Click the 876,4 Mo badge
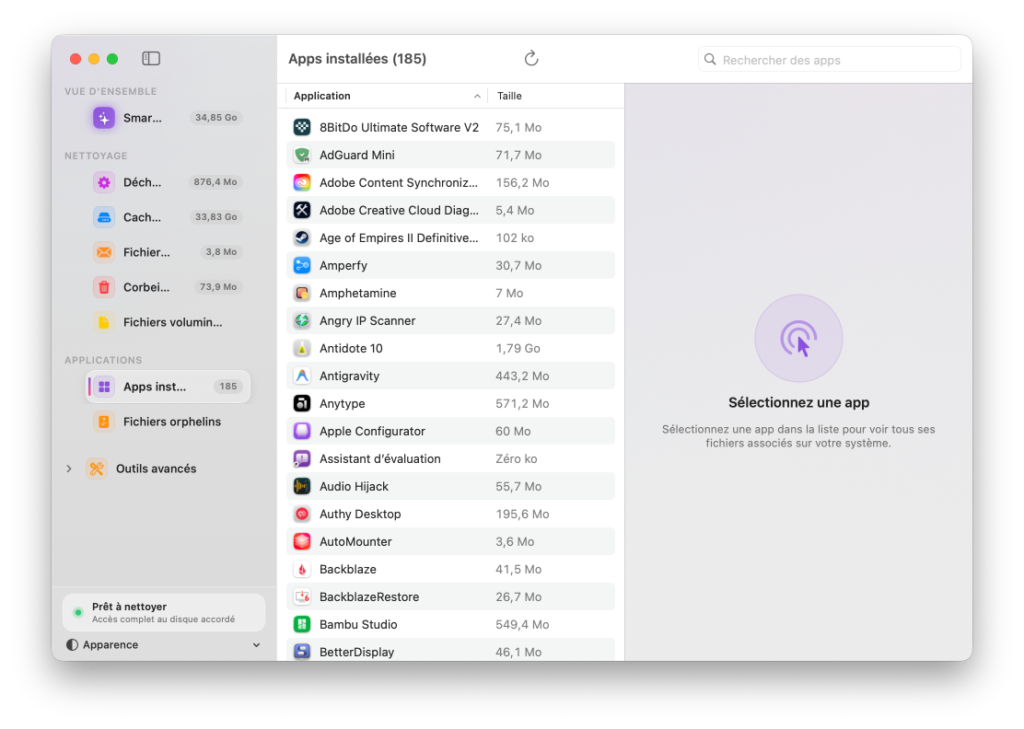The height and width of the screenshot is (729, 1024). [x=216, y=182]
